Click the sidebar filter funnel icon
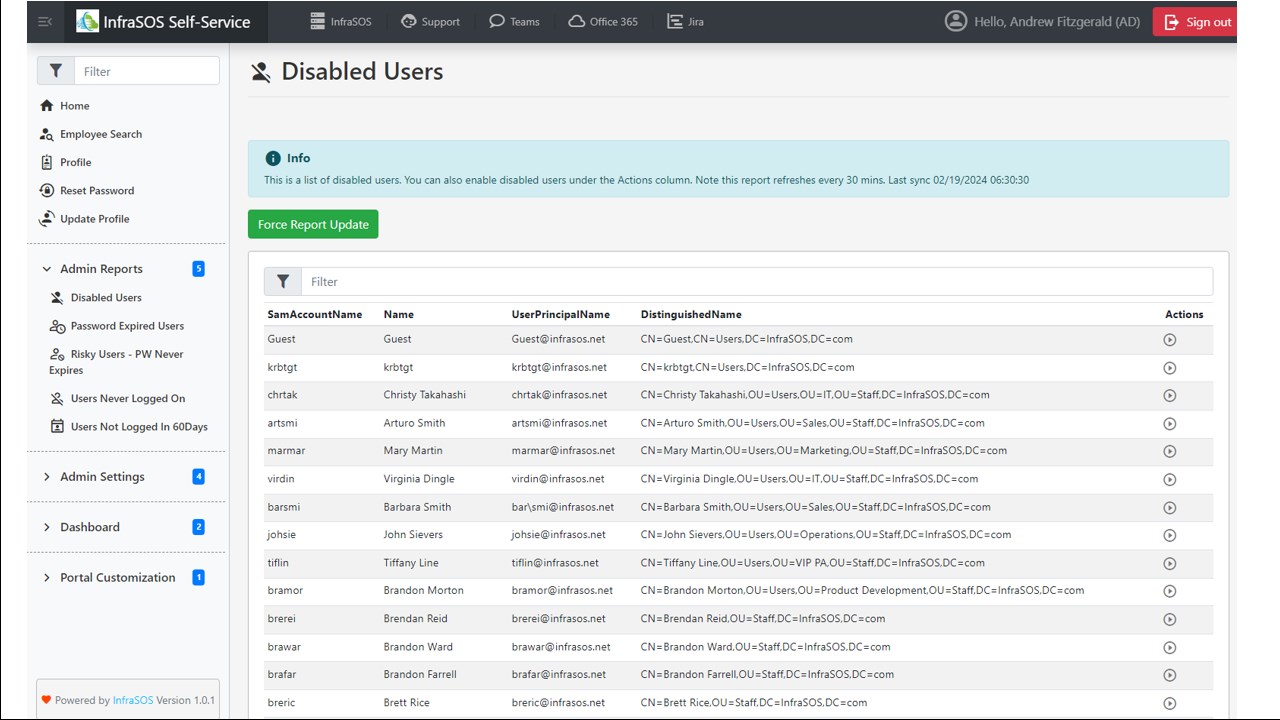The height and width of the screenshot is (720, 1280). click(x=56, y=71)
